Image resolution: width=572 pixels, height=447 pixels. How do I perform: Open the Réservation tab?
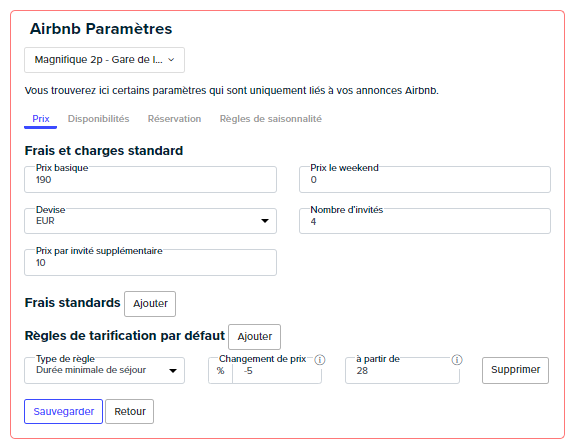(174, 119)
